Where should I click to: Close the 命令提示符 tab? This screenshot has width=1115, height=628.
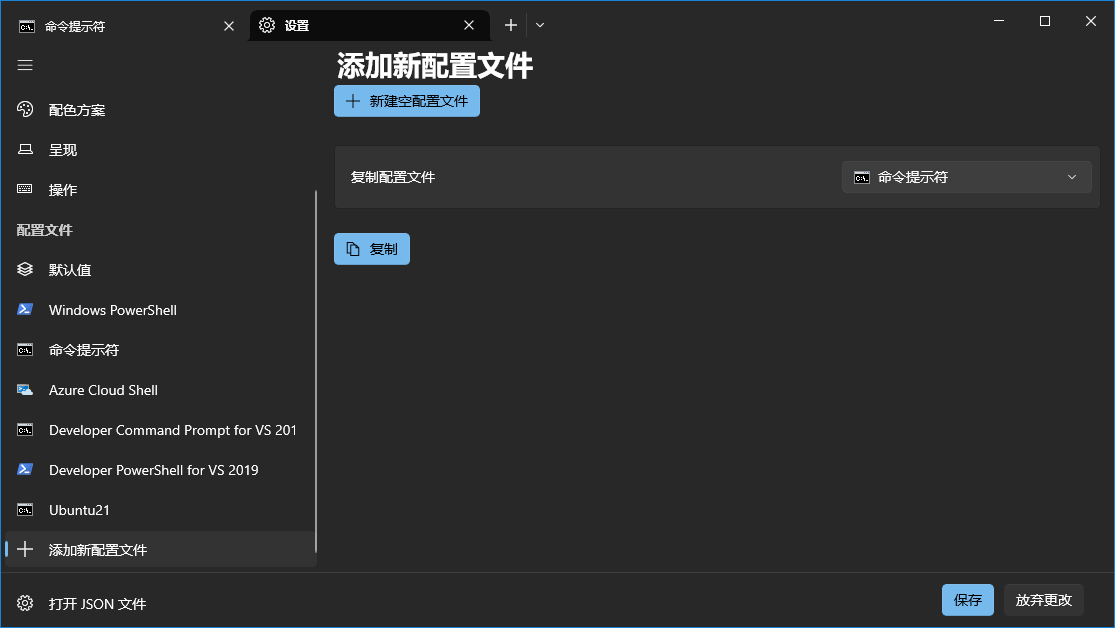[x=229, y=26]
